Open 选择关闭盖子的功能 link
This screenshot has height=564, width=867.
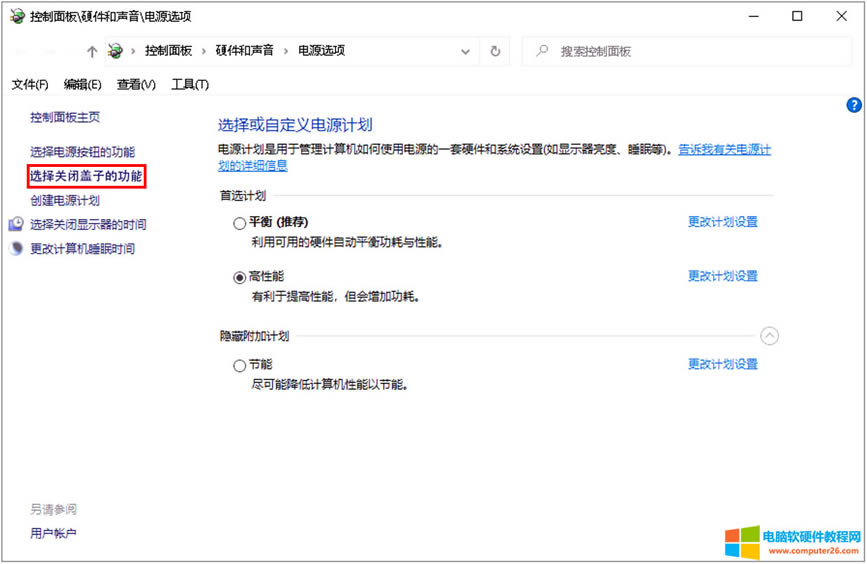pyautogui.click(x=86, y=177)
